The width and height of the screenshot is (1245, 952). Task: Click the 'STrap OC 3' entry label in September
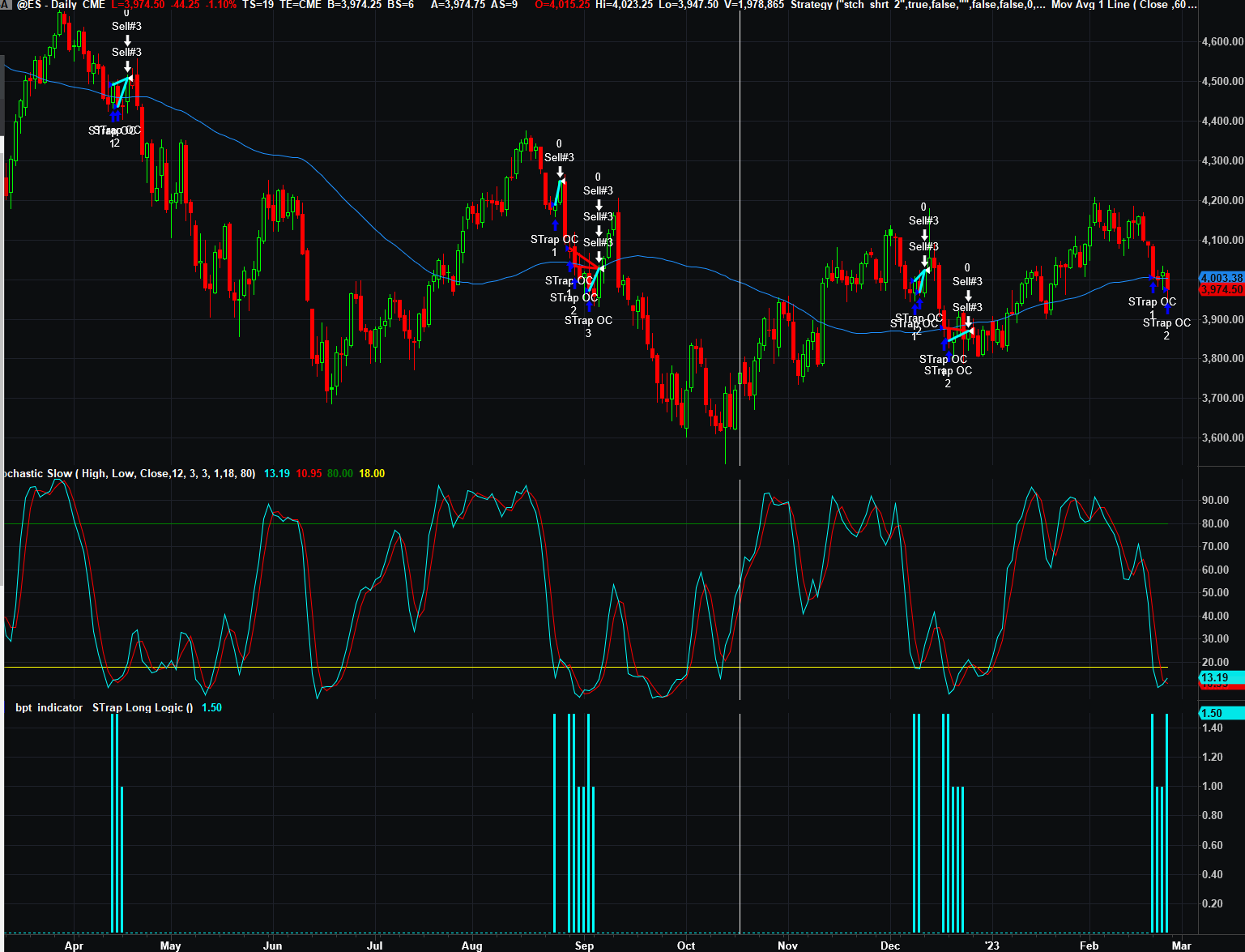point(588,326)
